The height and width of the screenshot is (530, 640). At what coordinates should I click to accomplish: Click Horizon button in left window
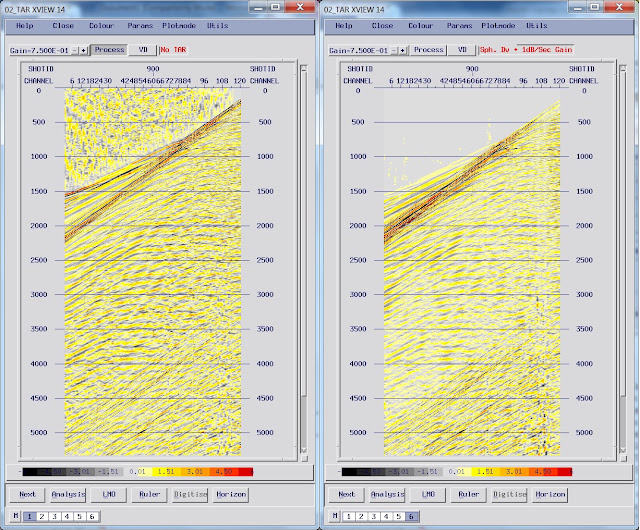231,494
